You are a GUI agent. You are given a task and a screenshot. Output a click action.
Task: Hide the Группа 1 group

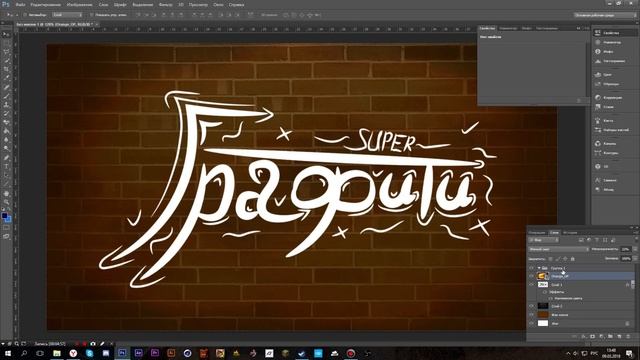click(x=531, y=268)
